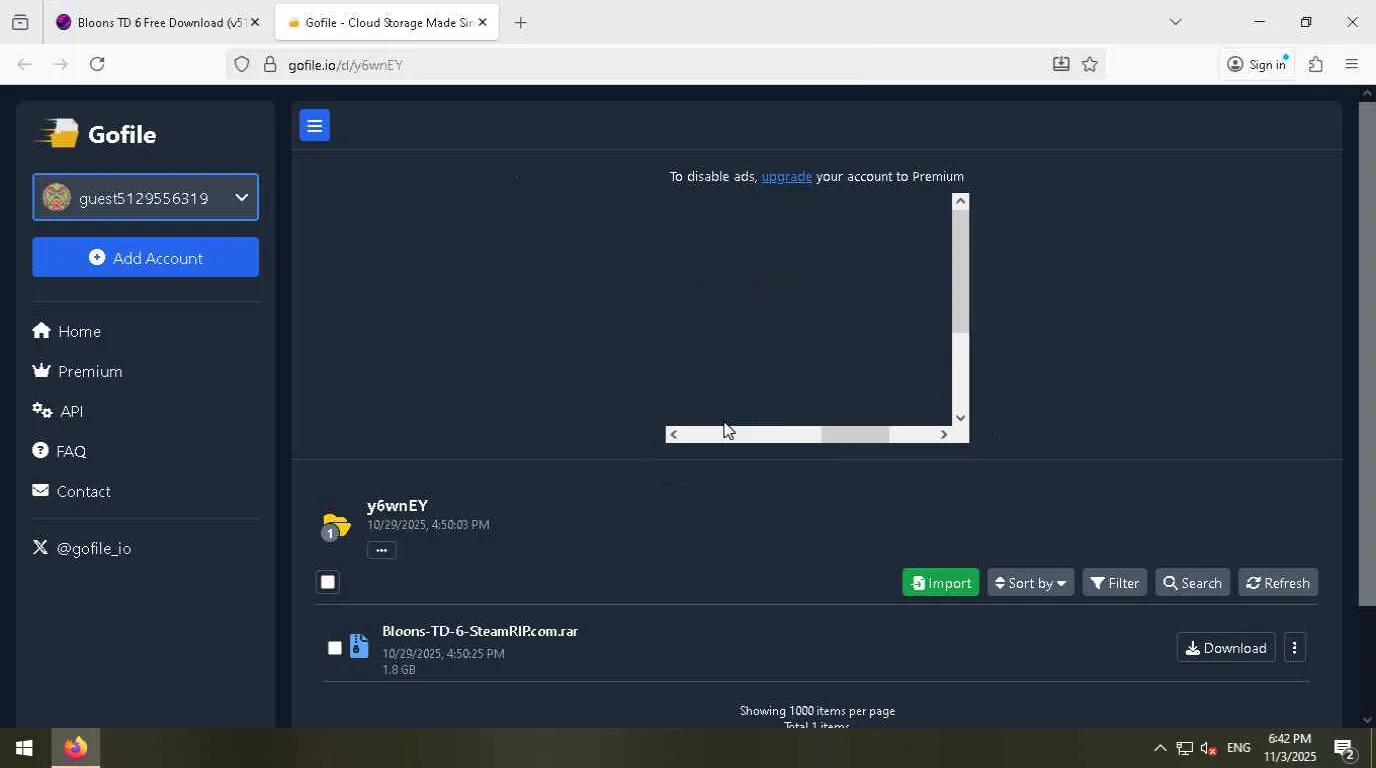Click the archive file icon for Bloons-TD-6-SteamRIP.com.rar
1376x768 pixels.
[x=359, y=647]
